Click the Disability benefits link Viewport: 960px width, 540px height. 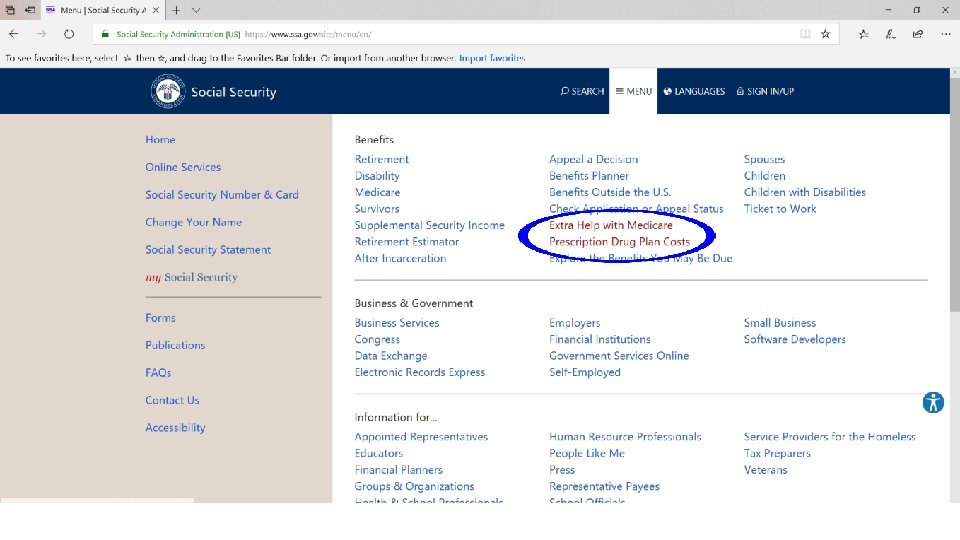click(x=377, y=176)
